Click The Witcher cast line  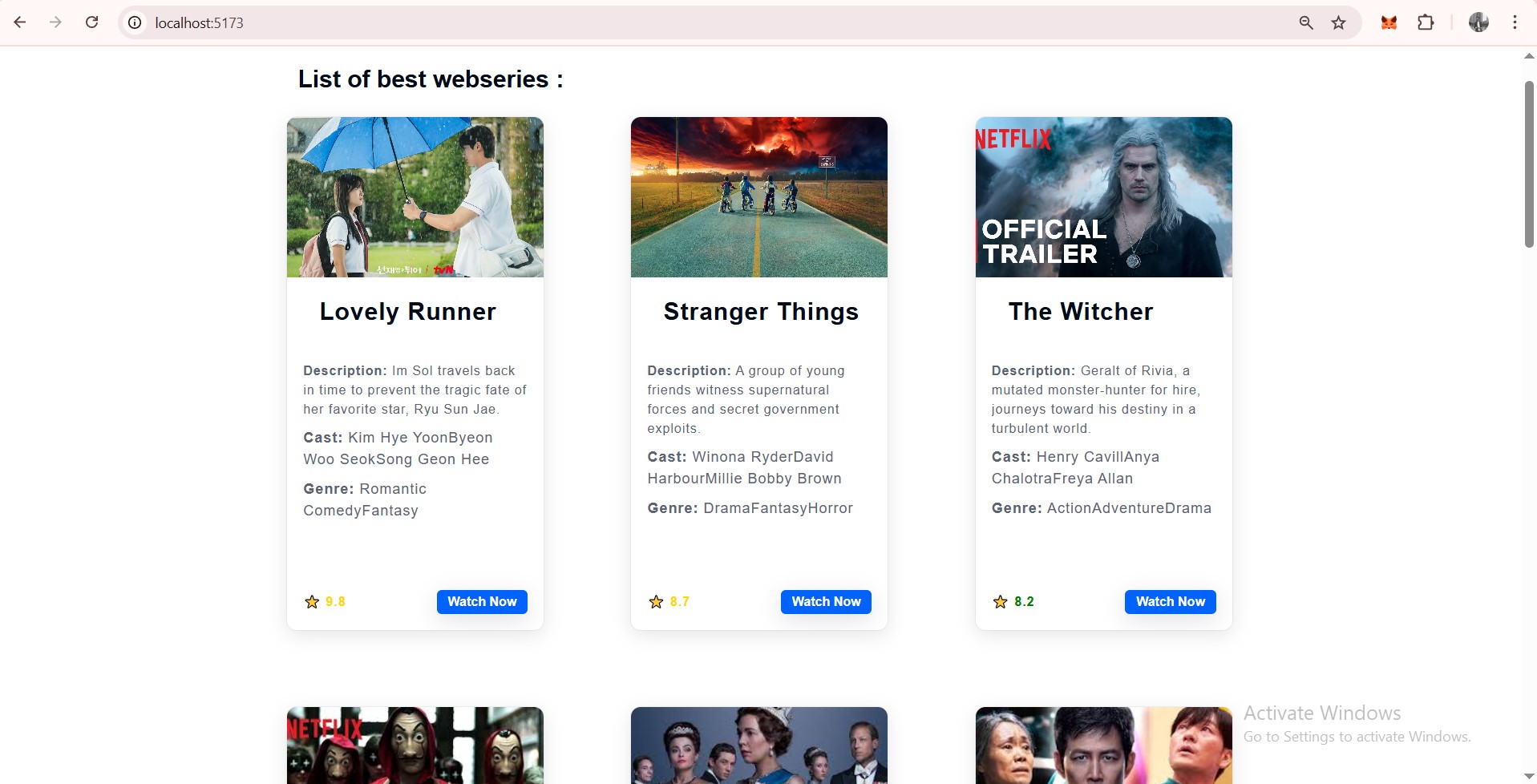pos(1075,467)
